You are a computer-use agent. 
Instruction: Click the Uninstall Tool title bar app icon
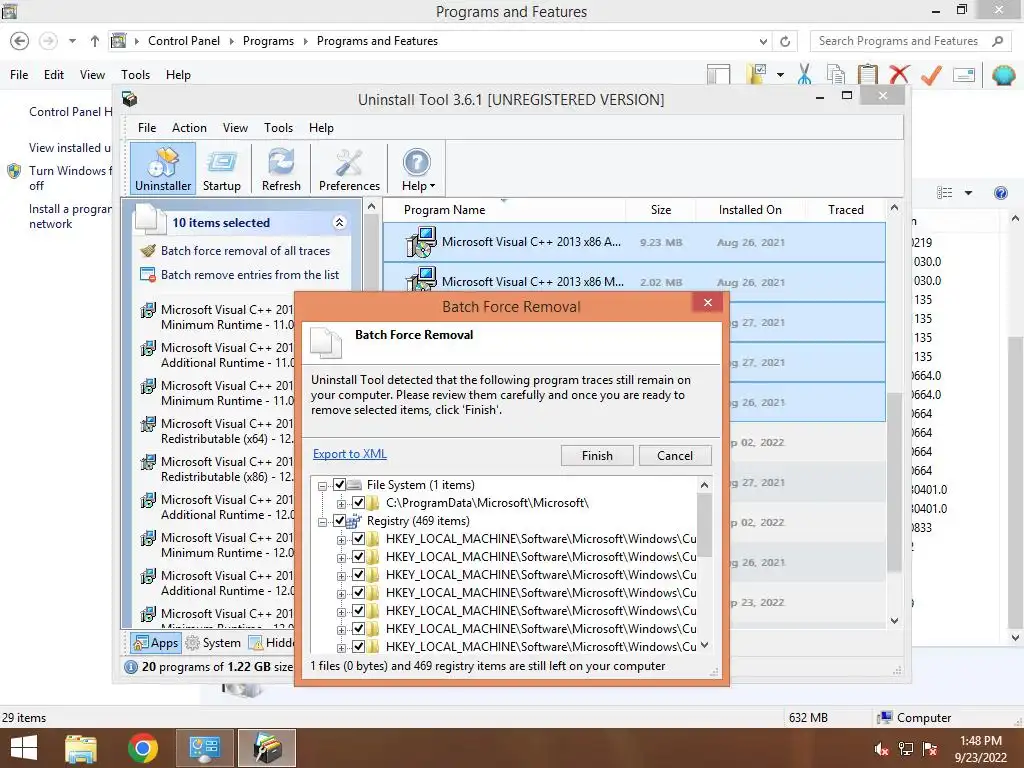(x=130, y=99)
